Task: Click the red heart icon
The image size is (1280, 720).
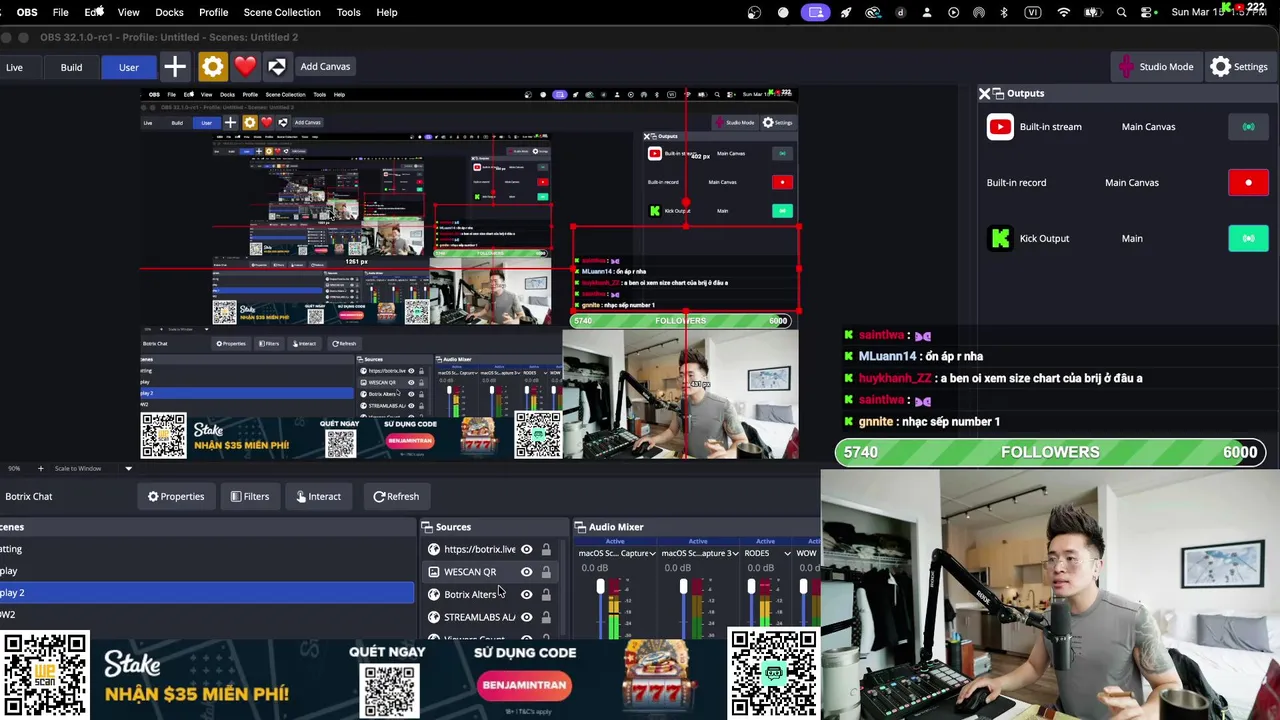Action: point(245,67)
